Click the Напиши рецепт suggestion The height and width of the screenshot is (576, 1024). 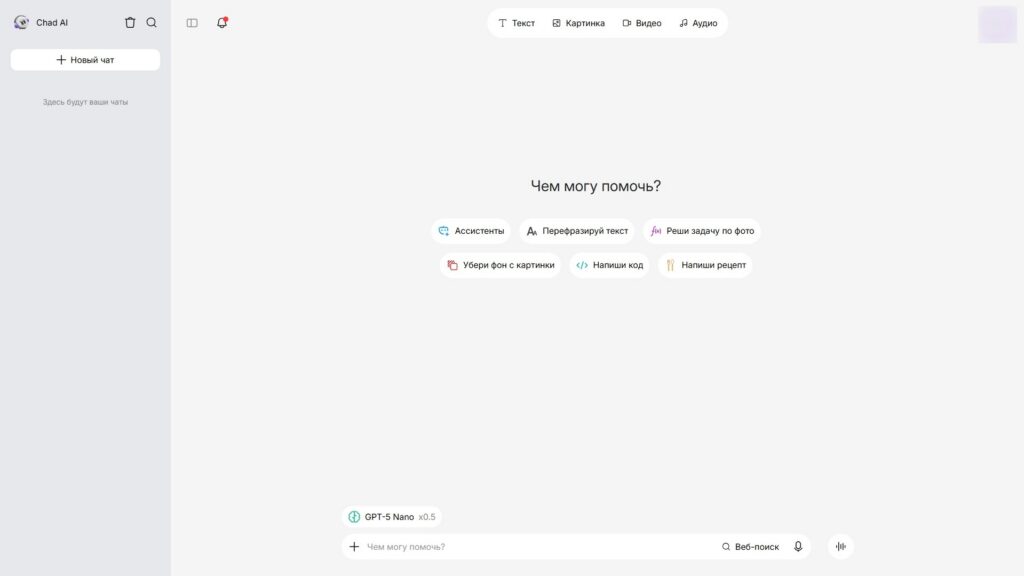(x=705, y=265)
